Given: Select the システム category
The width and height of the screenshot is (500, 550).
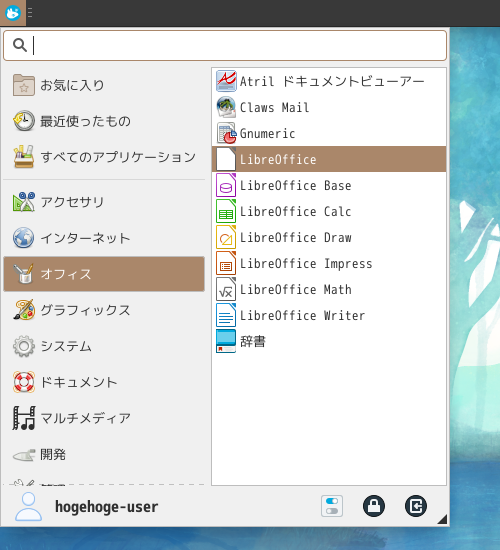Looking at the screenshot, I should point(104,346).
